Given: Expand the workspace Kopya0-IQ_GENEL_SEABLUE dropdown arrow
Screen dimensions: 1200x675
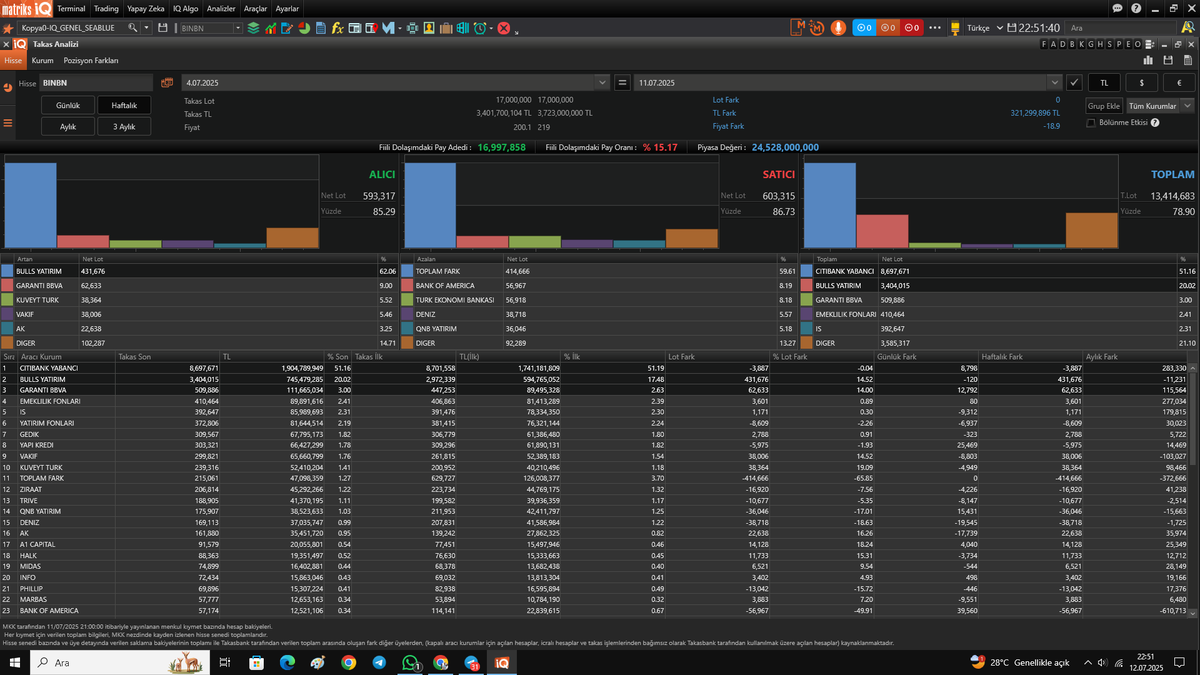Looking at the screenshot, I should point(146,29).
